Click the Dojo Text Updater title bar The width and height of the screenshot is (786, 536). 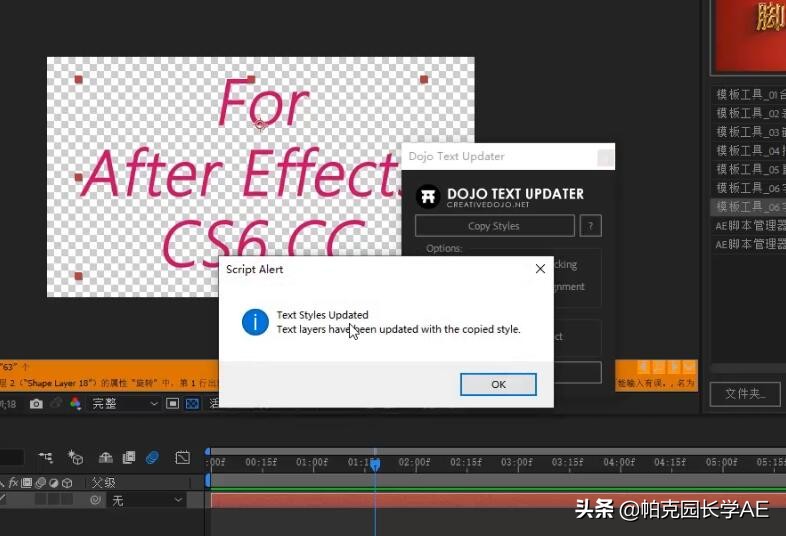pyautogui.click(x=508, y=156)
